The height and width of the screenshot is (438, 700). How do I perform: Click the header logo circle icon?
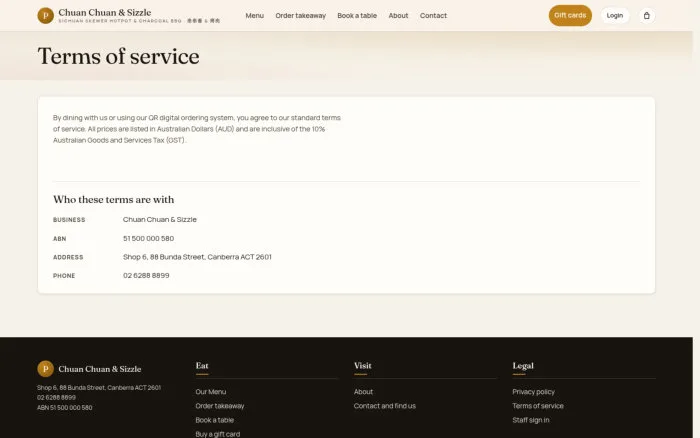click(x=45, y=16)
